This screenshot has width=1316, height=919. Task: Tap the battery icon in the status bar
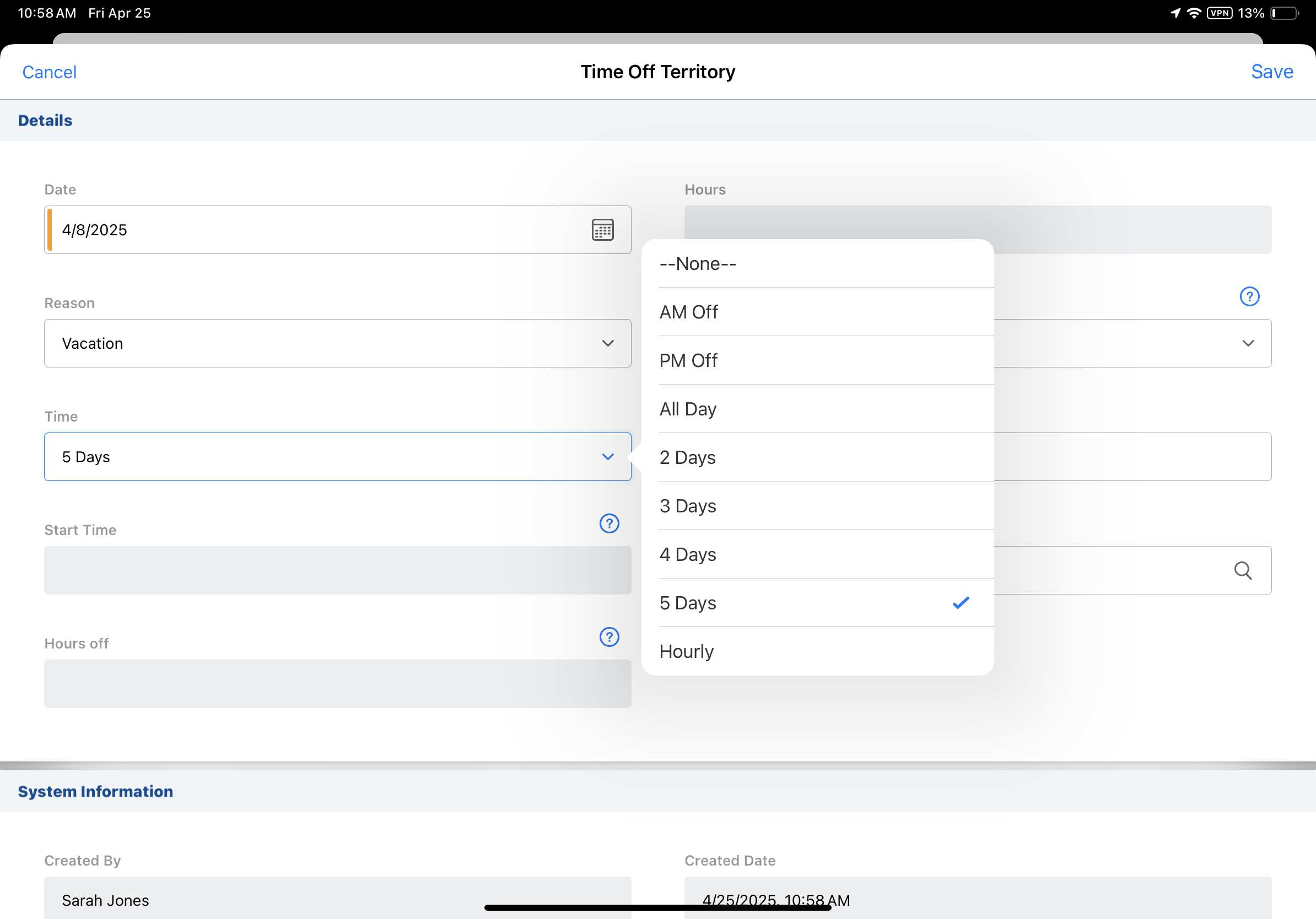point(1284,13)
